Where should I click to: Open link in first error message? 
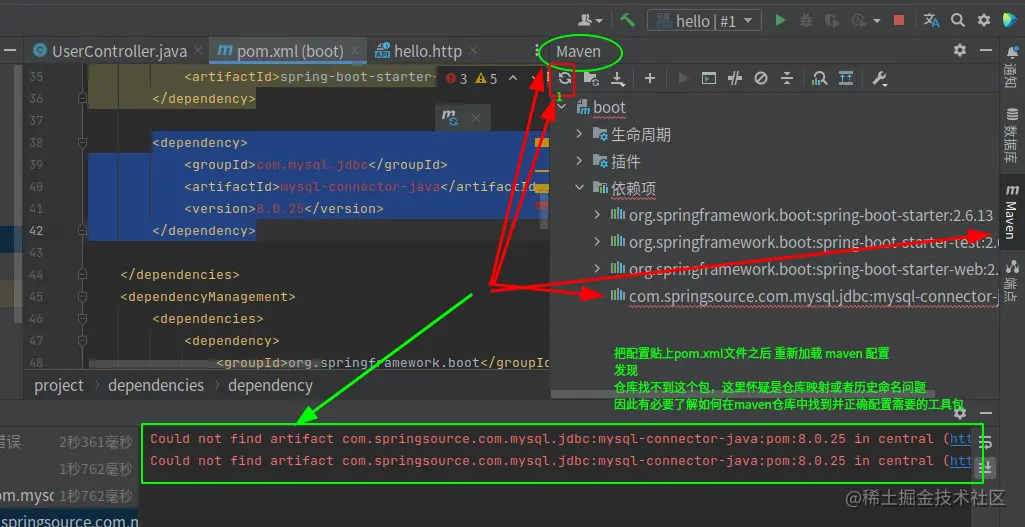pyautogui.click(x=960, y=439)
